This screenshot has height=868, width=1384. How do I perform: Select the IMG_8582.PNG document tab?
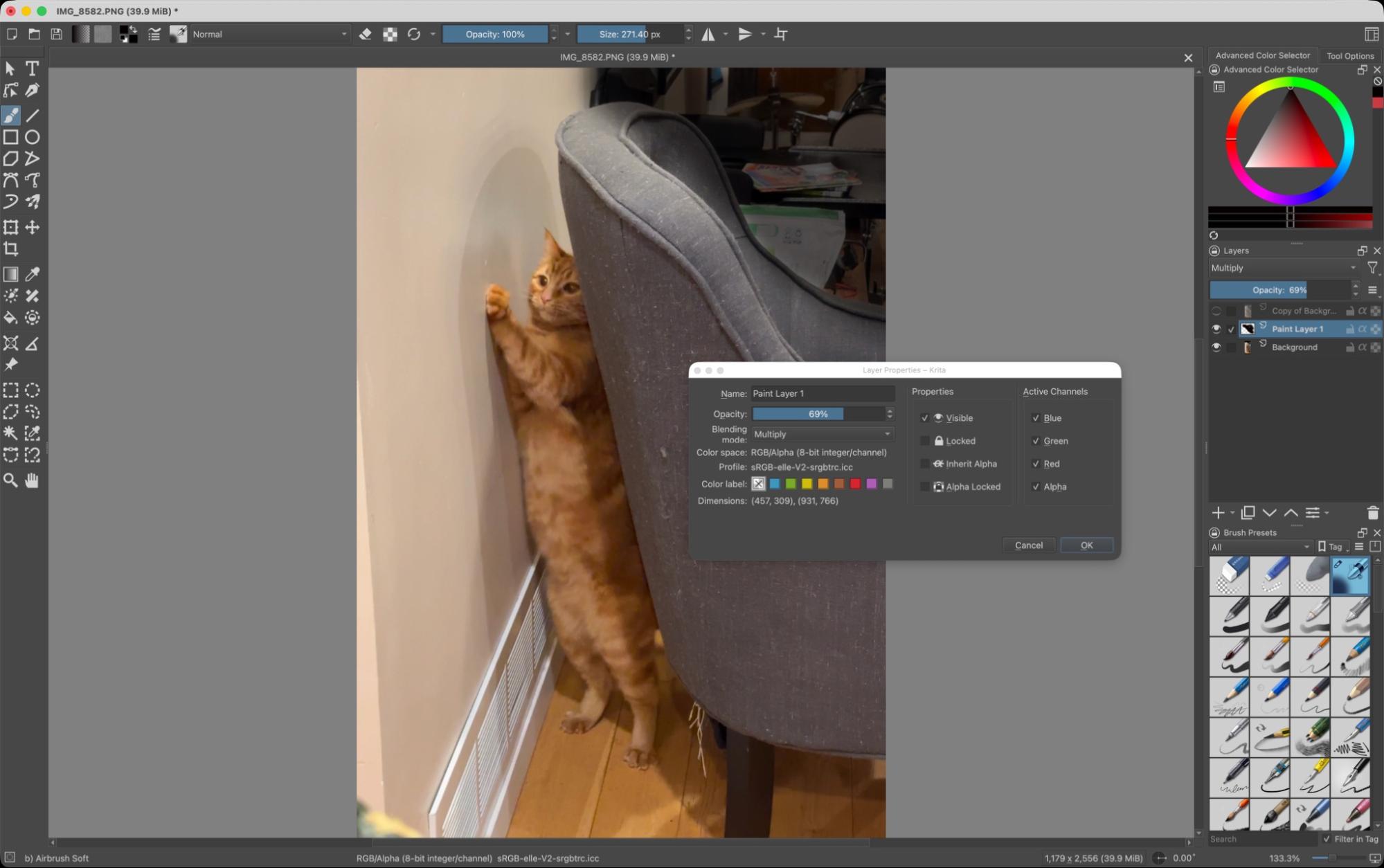tap(615, 57)
